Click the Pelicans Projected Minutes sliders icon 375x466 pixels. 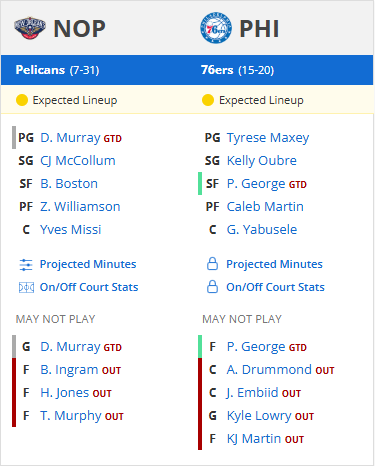pos(26,265)
